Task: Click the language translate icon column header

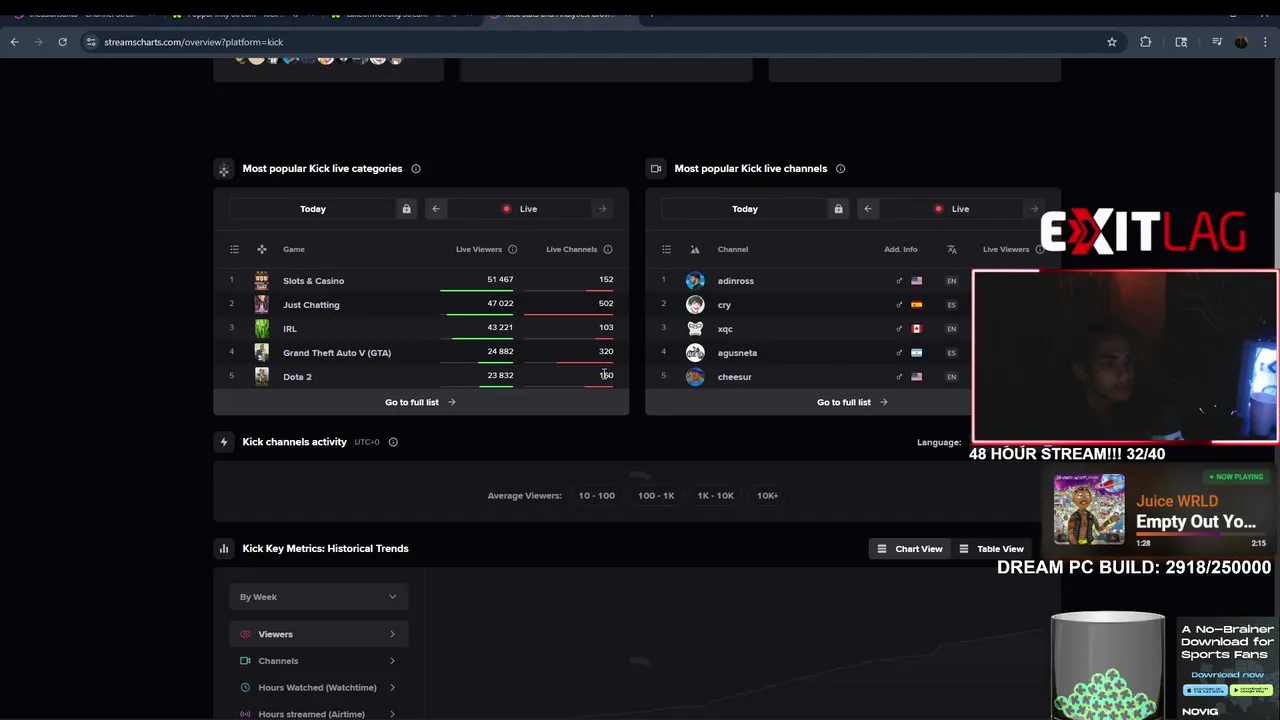Action: tap(952, 249)
